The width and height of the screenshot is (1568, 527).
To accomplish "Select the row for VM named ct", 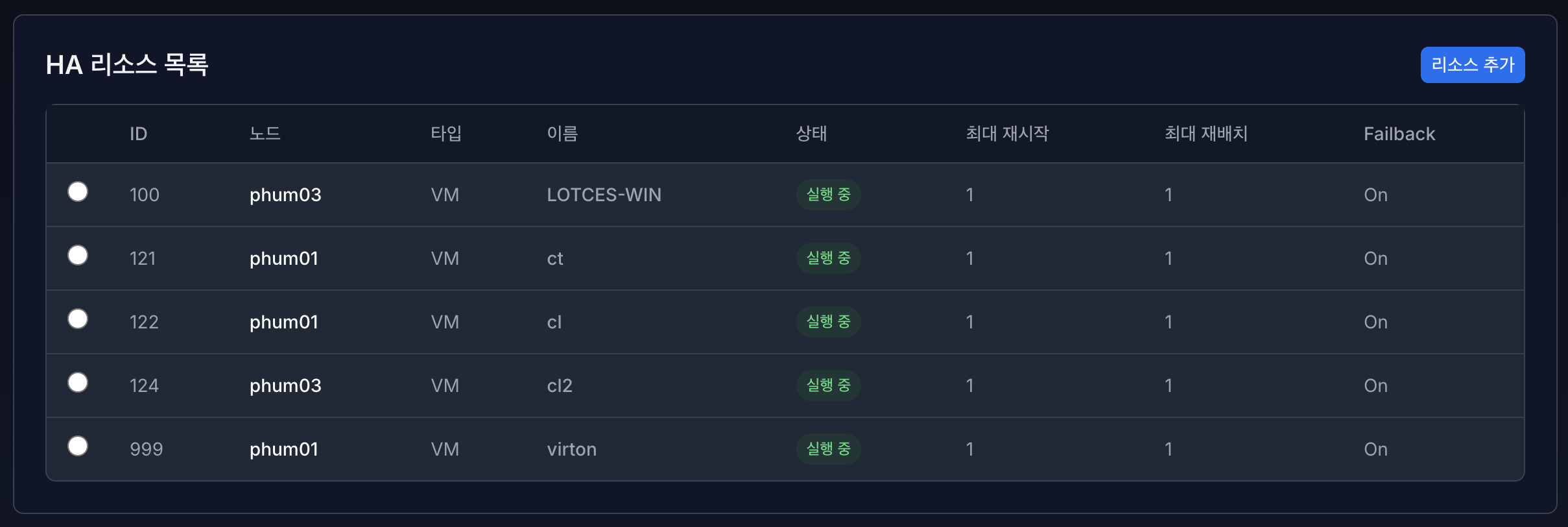I will coord(555,258).
